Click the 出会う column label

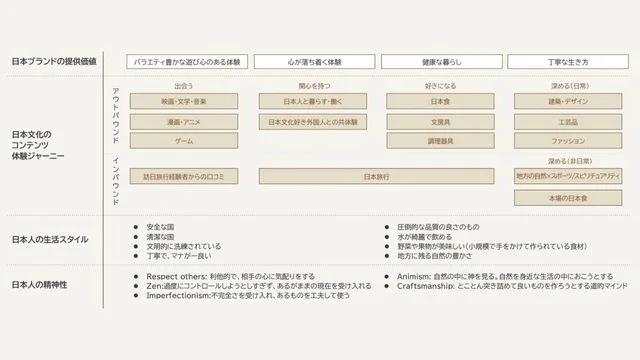pyautogui.click(x=184, y=86)
